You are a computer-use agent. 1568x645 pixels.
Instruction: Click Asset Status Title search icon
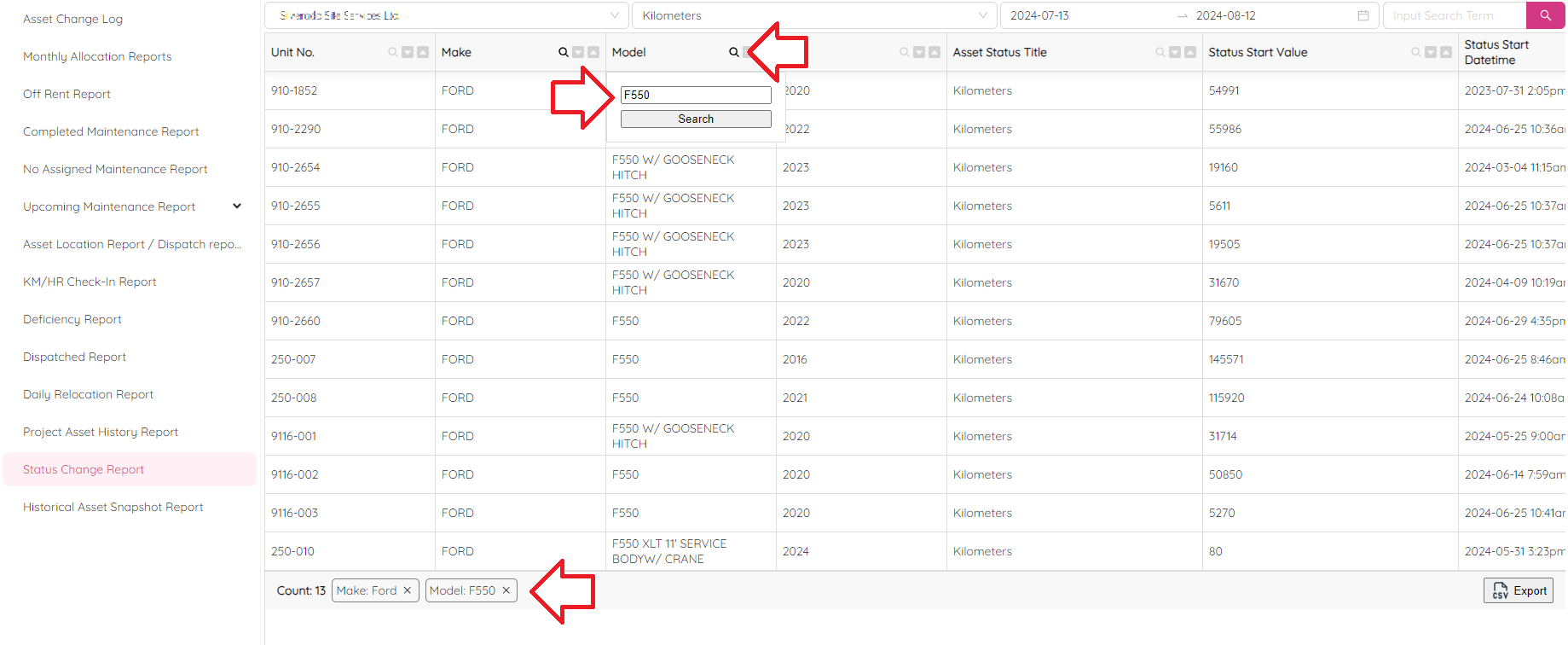(1160, 52)
